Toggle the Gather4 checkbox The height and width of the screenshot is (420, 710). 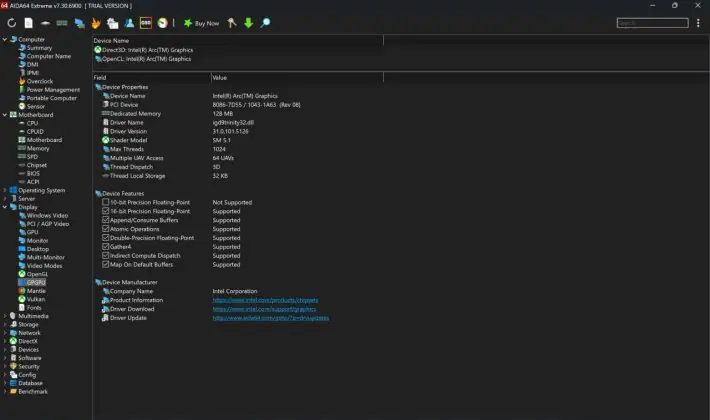[x=106, y=247]
